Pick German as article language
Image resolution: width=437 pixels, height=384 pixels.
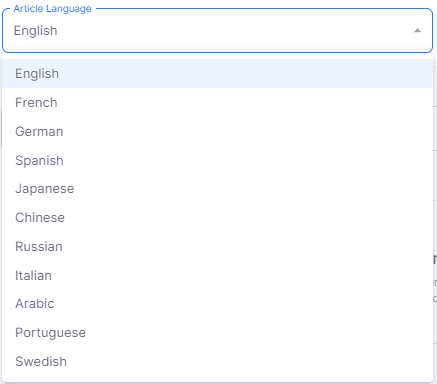click(217, 131)
